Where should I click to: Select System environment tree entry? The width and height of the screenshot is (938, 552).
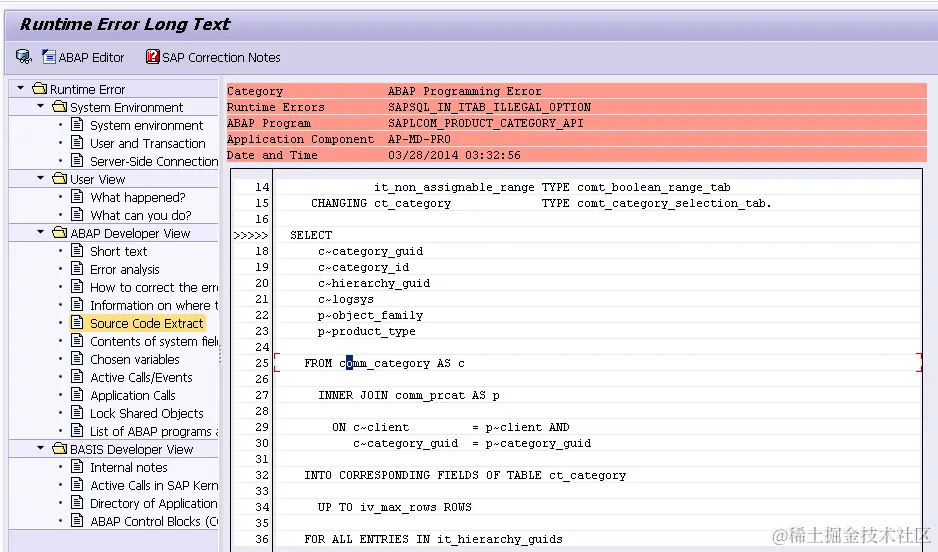click(147, 126)
